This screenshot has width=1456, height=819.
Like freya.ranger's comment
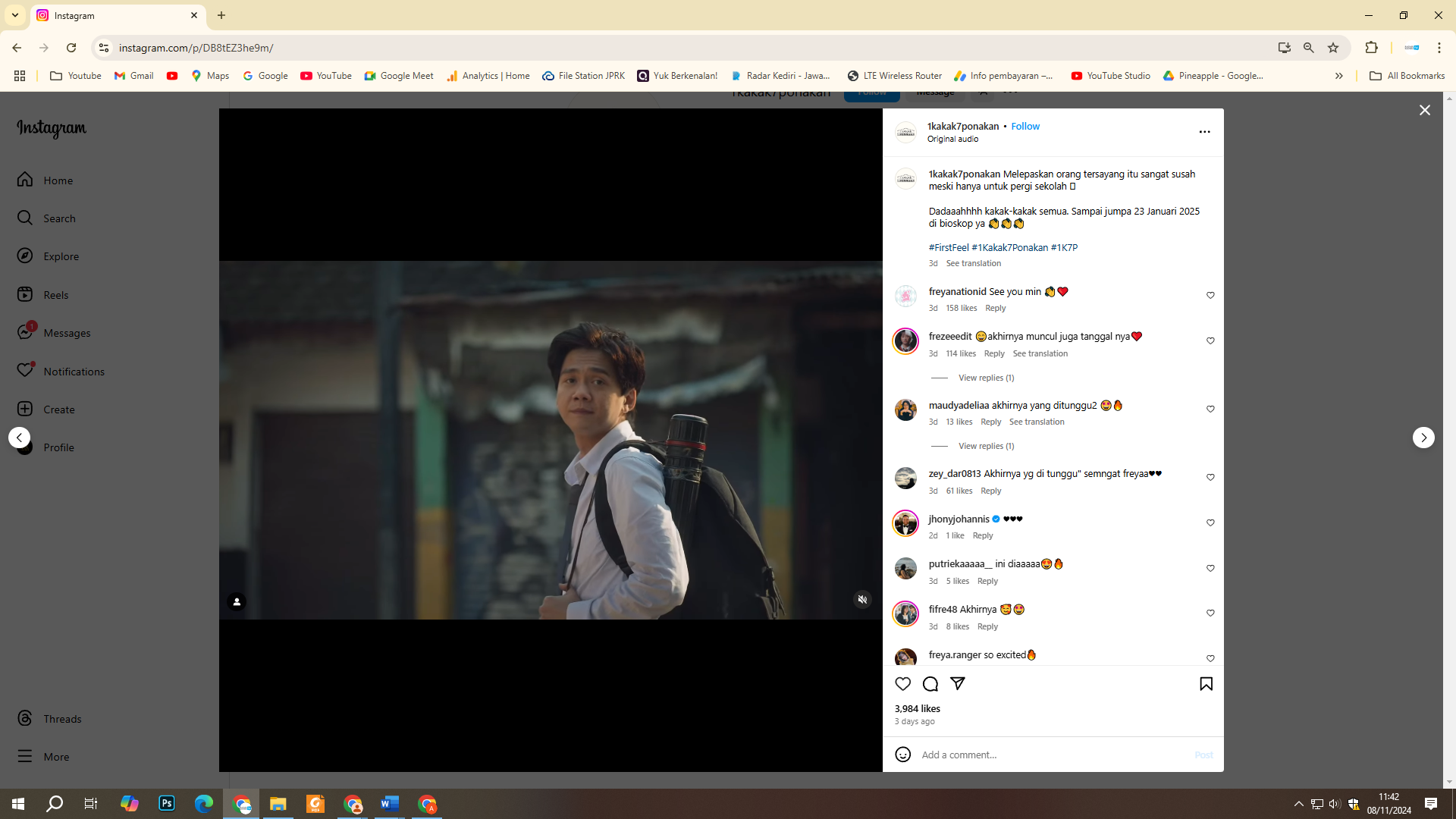(x=1210, y=659)
